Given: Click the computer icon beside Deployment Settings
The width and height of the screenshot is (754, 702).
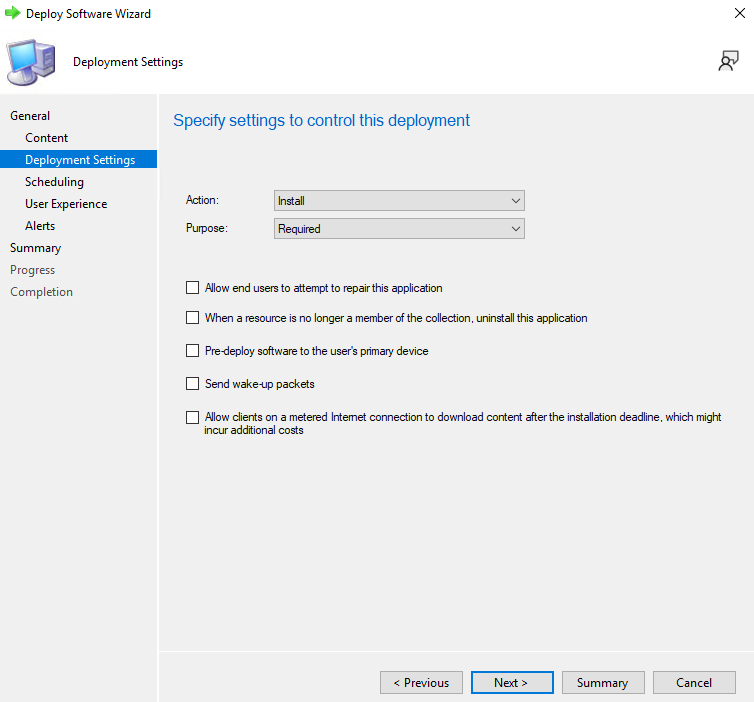Looking at the screenshot, I should (x=32, y=62).
